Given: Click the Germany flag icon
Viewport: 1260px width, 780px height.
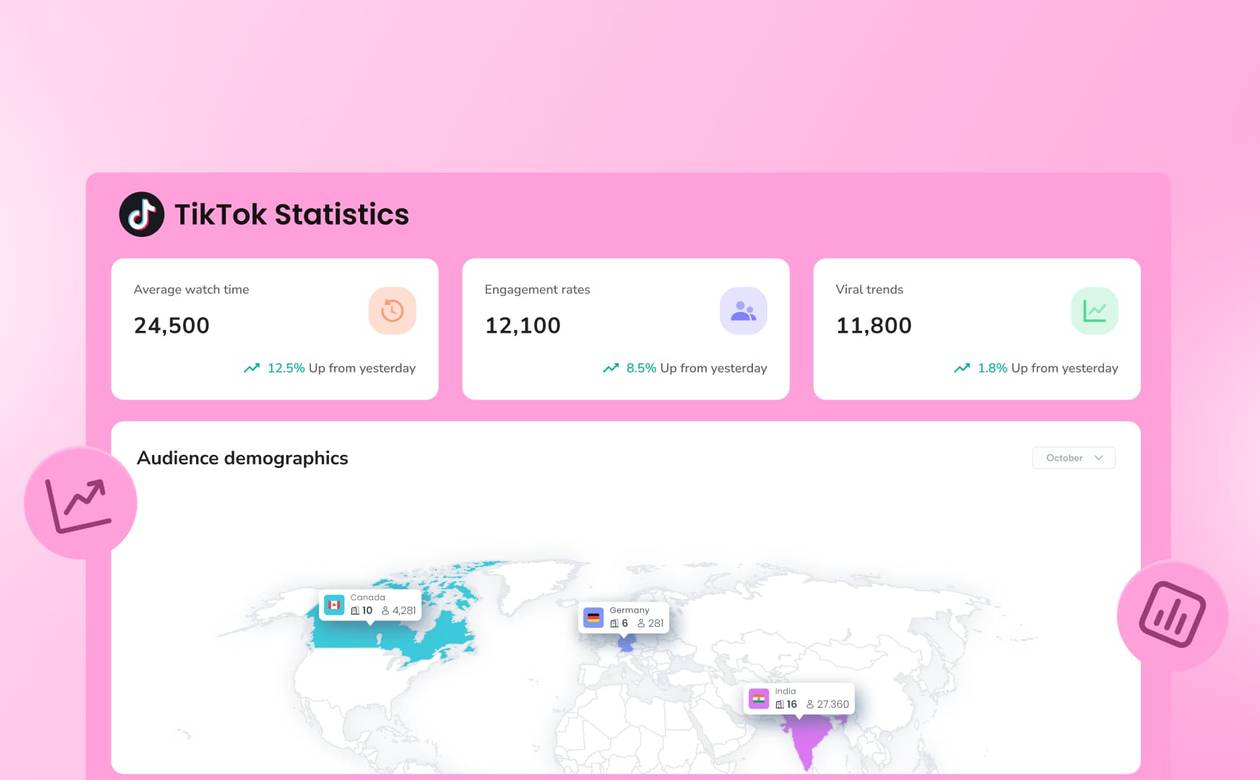Looking at the screenshot, I should pos(594,618).
